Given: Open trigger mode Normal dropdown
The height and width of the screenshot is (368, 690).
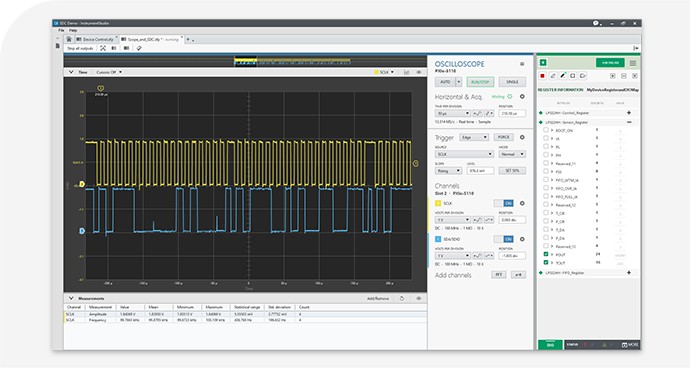Looking at the screenshot, I should point(512,154).
